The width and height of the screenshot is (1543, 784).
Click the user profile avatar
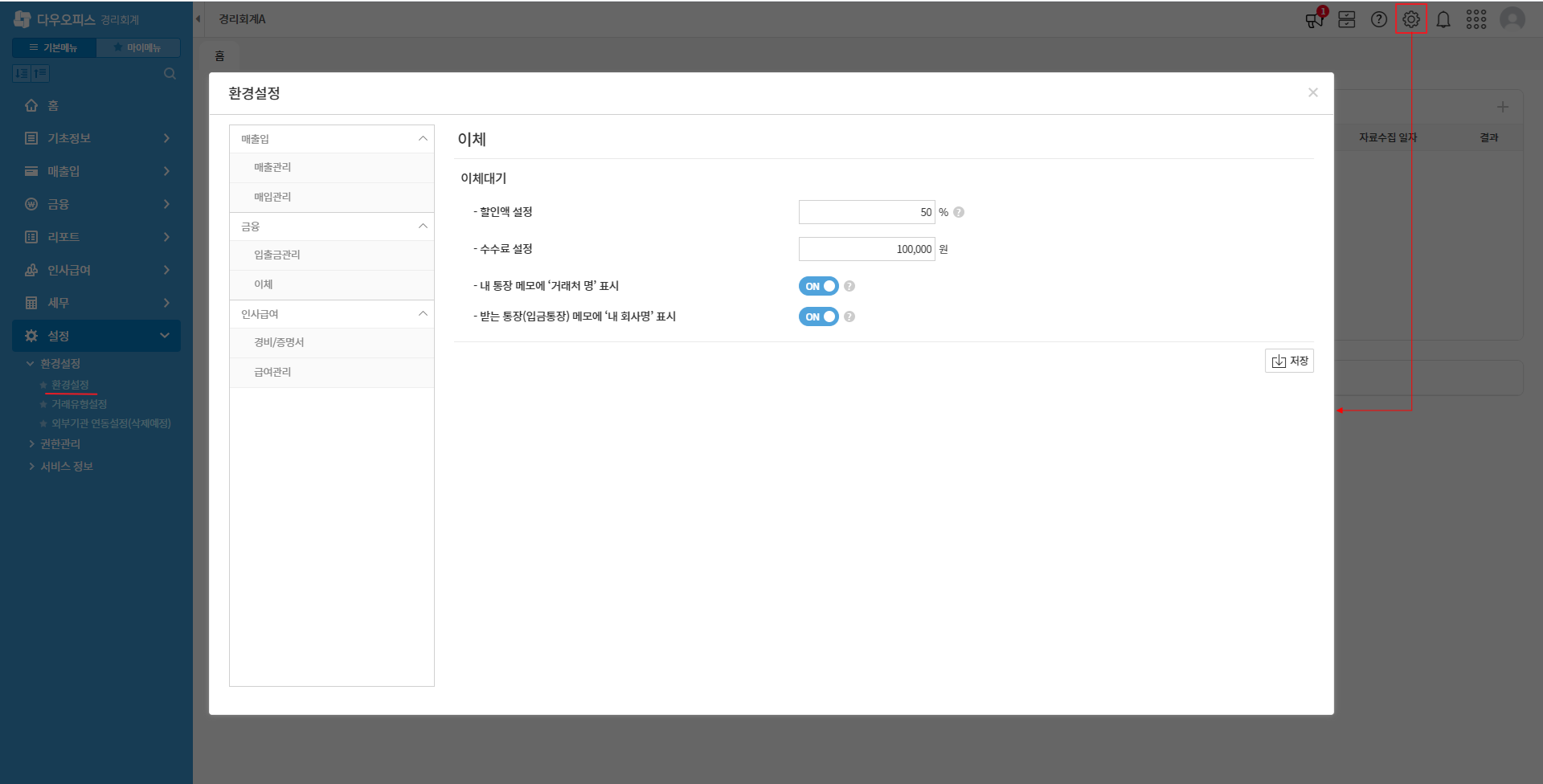click(x=1512, y=19)
